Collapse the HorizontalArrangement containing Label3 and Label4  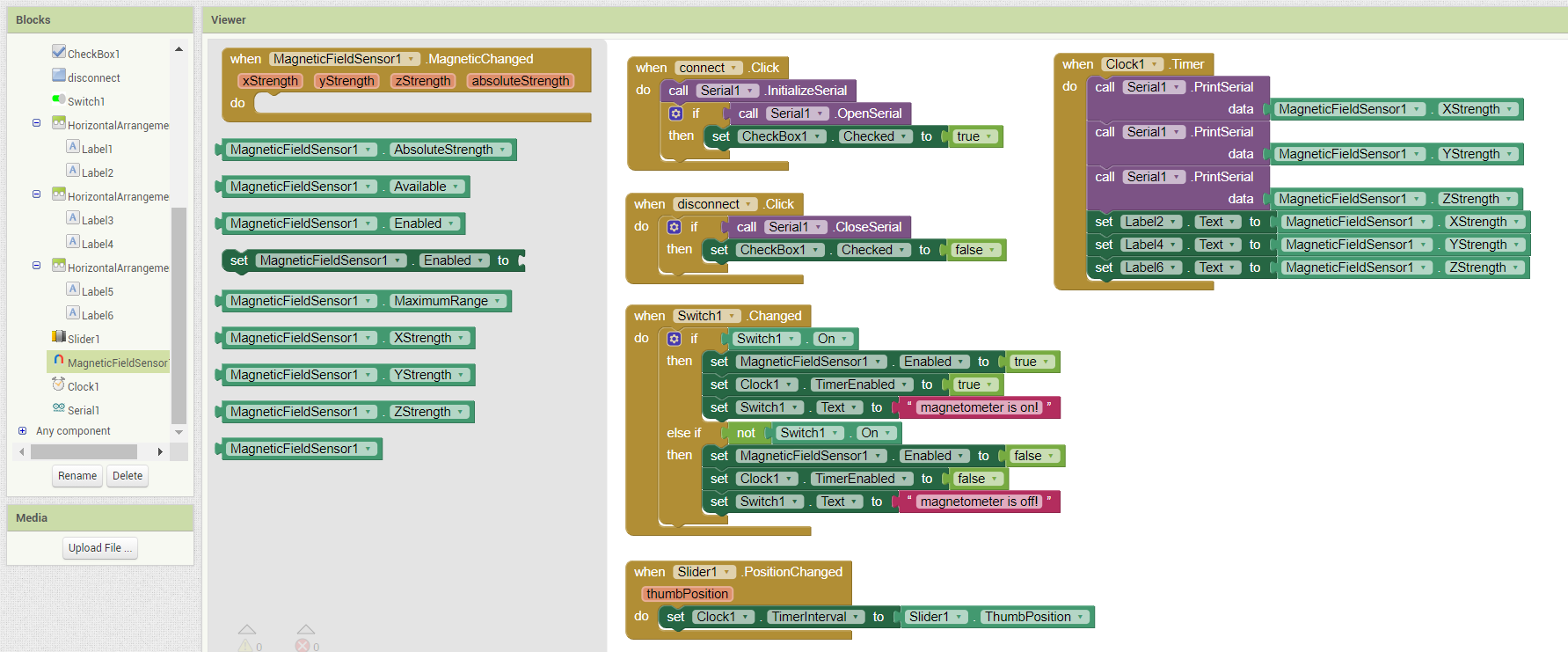[36, 194]
